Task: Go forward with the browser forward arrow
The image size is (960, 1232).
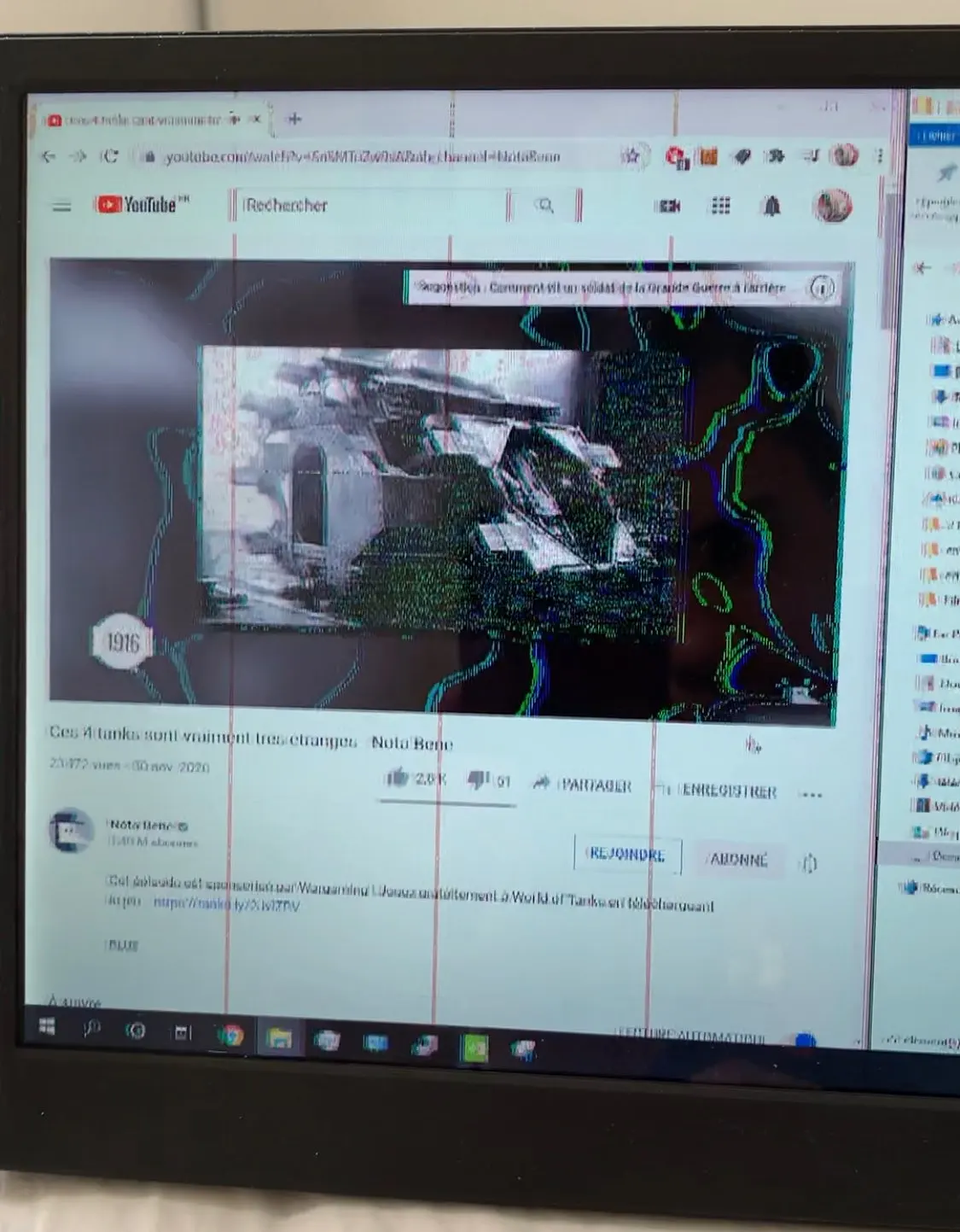Action: click(78, 156)
